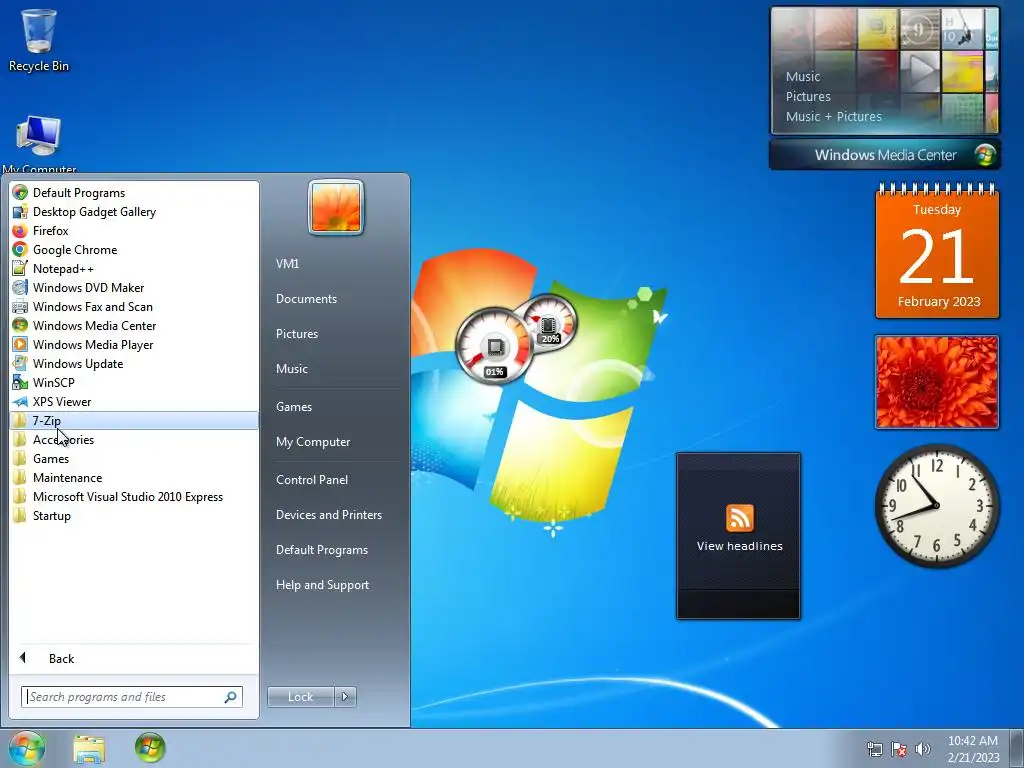Open the shutdown options arrow next to Lock

345,697
